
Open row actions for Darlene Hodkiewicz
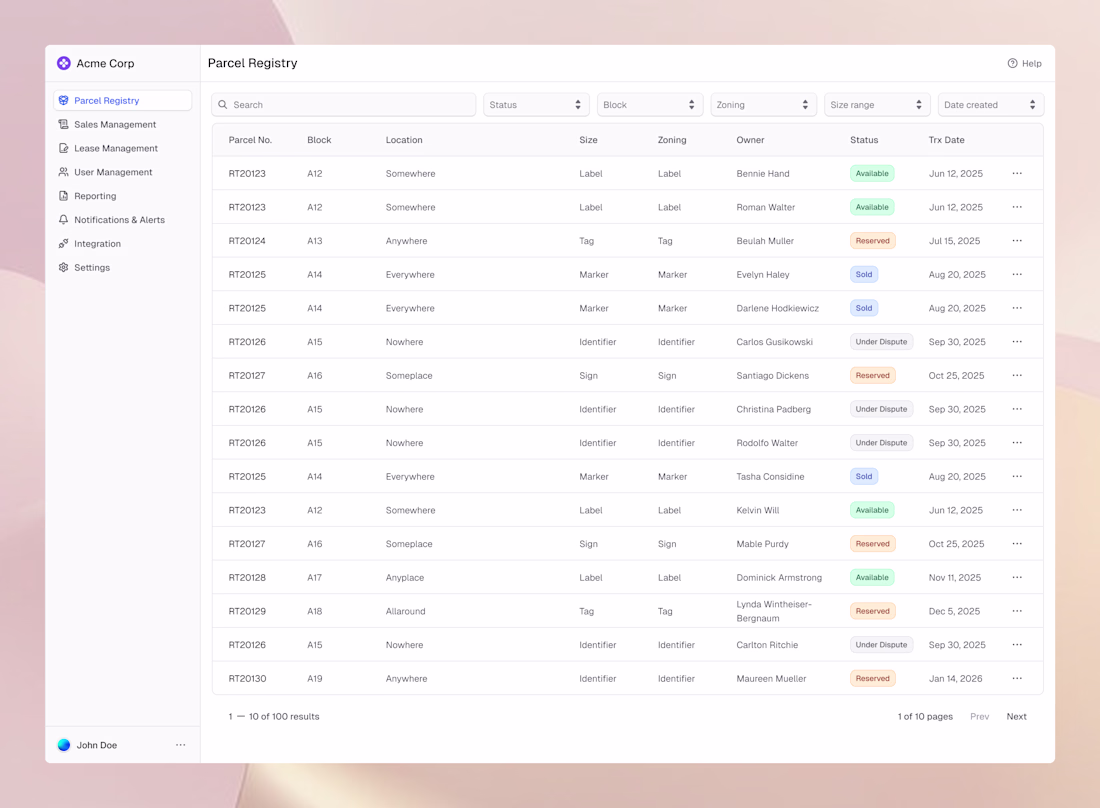coord(1017,308)
